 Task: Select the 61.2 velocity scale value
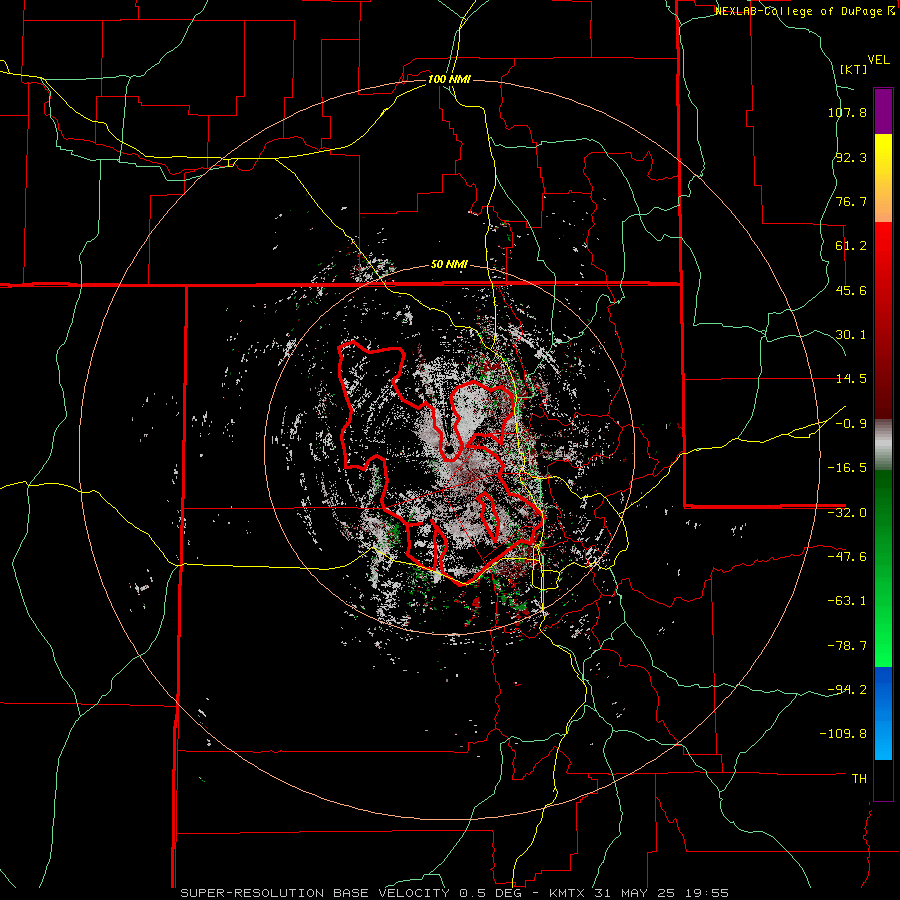point(851,246)
